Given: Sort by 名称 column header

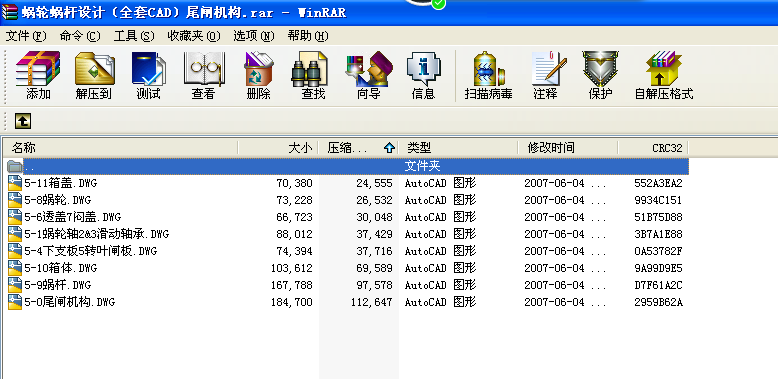Looking at the screenshot, I should (121, 147).
